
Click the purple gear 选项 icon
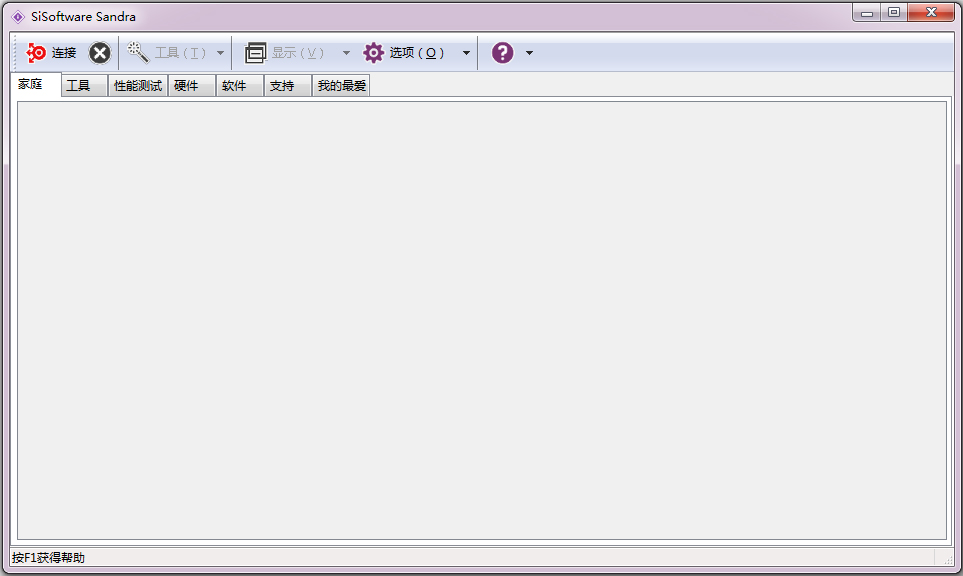coord(373,53)
